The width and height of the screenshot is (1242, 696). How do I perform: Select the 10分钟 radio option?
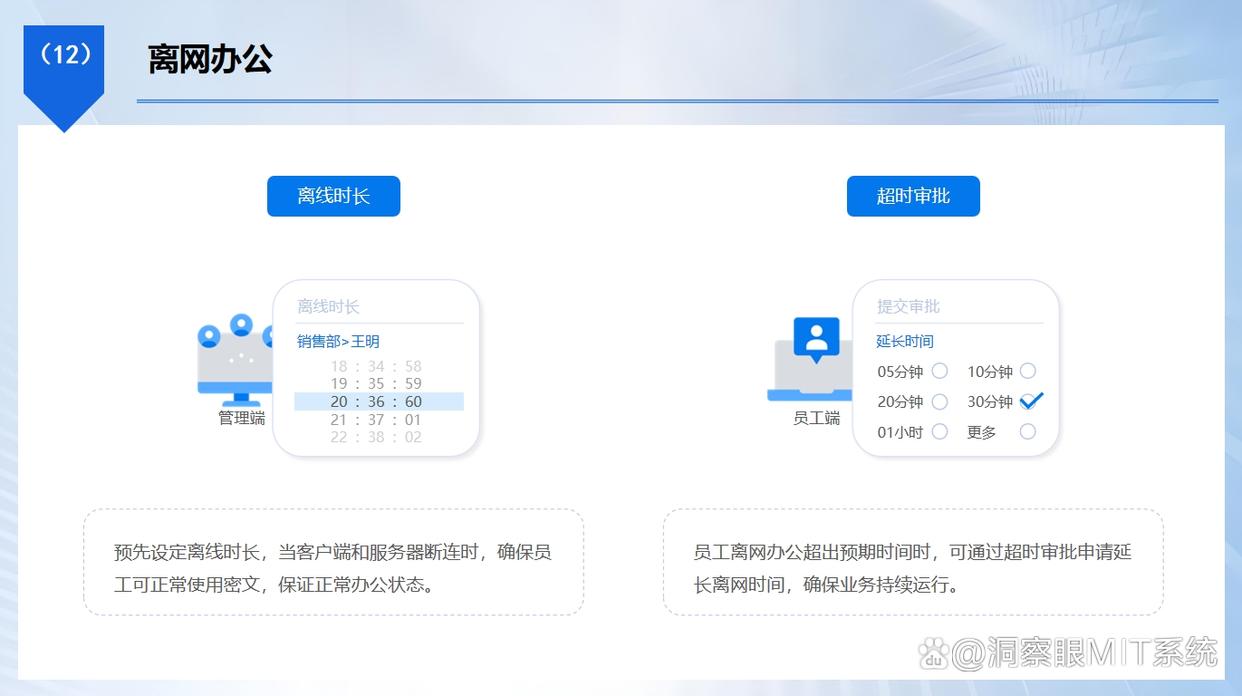pyautogui.click(x=1027, y=371)
